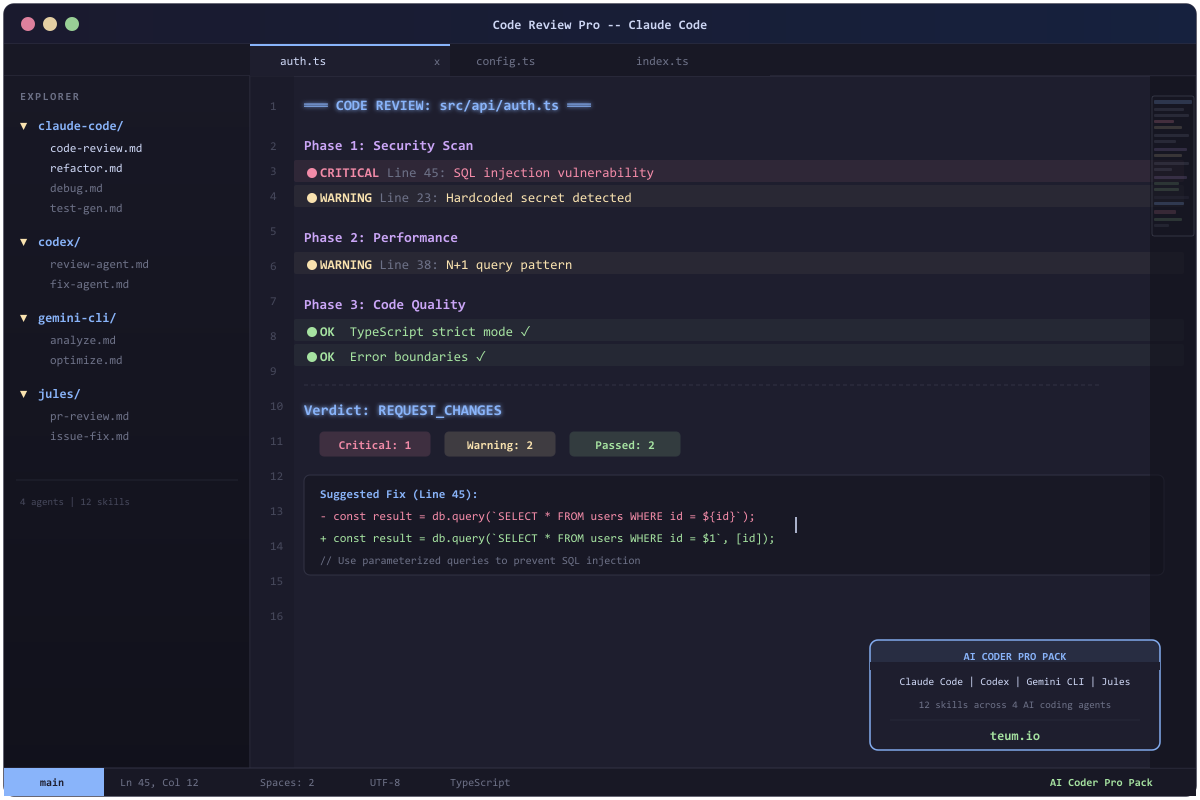The width and height of the screenshot is (1200, 800).
Task: Collapse the codex folder arrow
Action: [x=24, y=242]
